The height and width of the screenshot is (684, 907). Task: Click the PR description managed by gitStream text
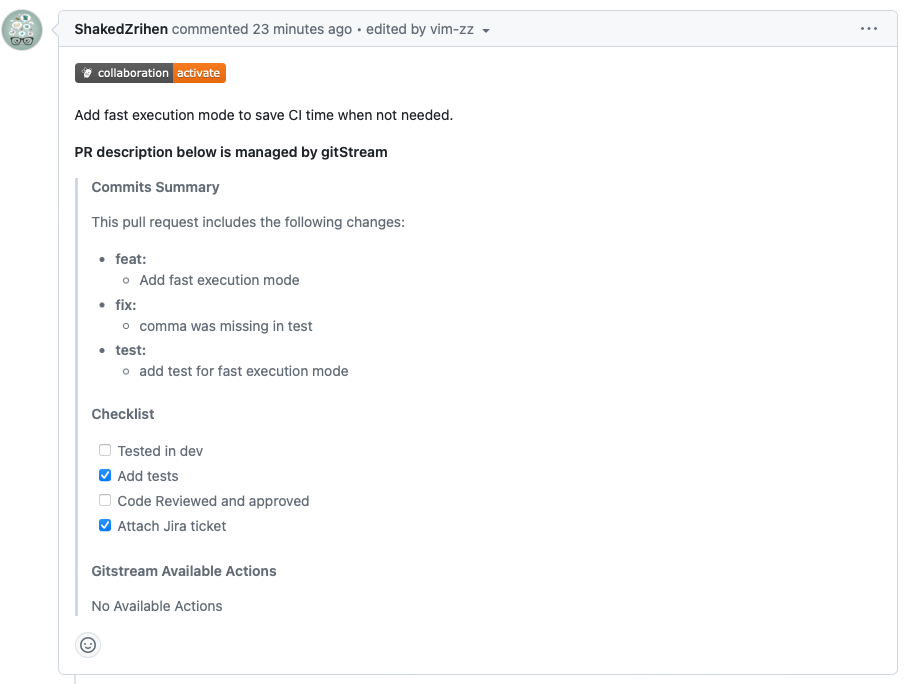pos(231,152)
